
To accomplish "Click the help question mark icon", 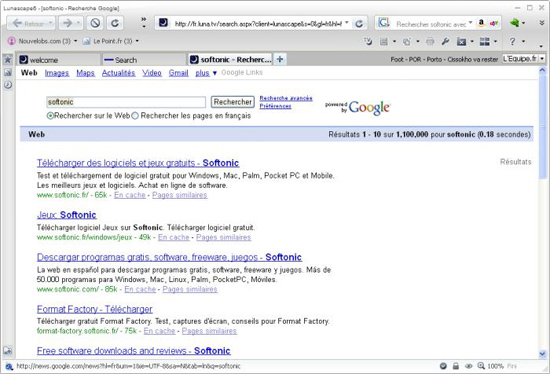I will [x=512, y=41].
